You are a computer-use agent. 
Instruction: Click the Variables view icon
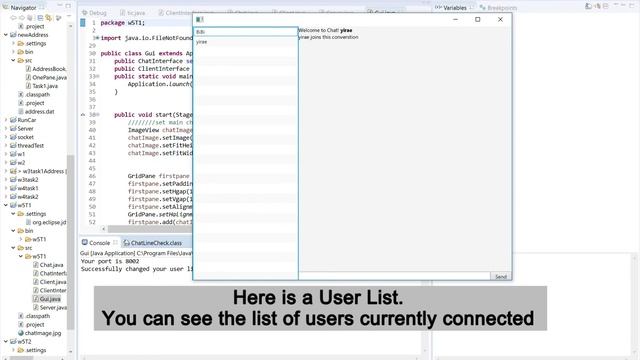(x=438, y=7)
